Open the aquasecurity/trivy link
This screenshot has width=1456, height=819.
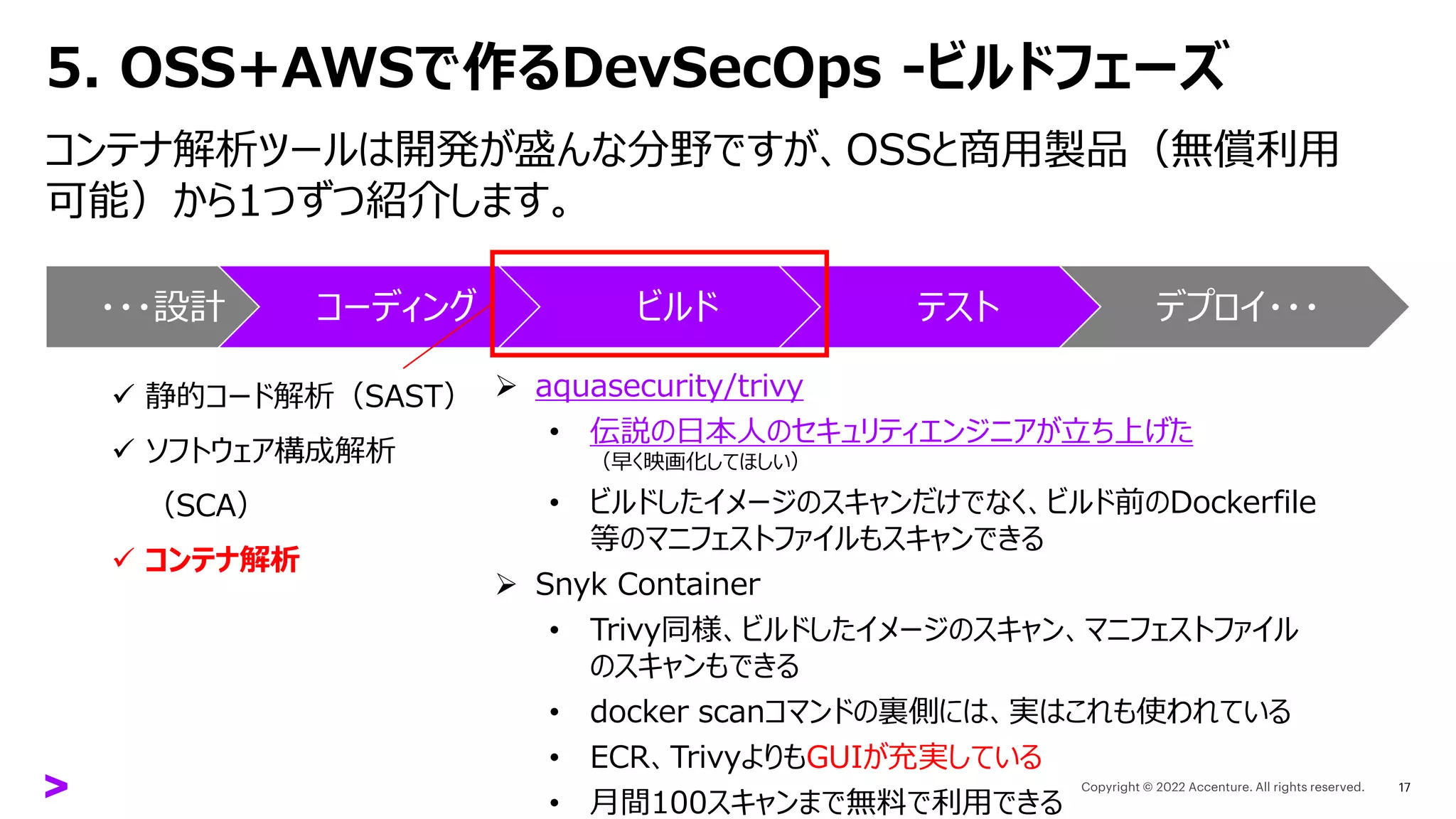[x=668, y=386]
